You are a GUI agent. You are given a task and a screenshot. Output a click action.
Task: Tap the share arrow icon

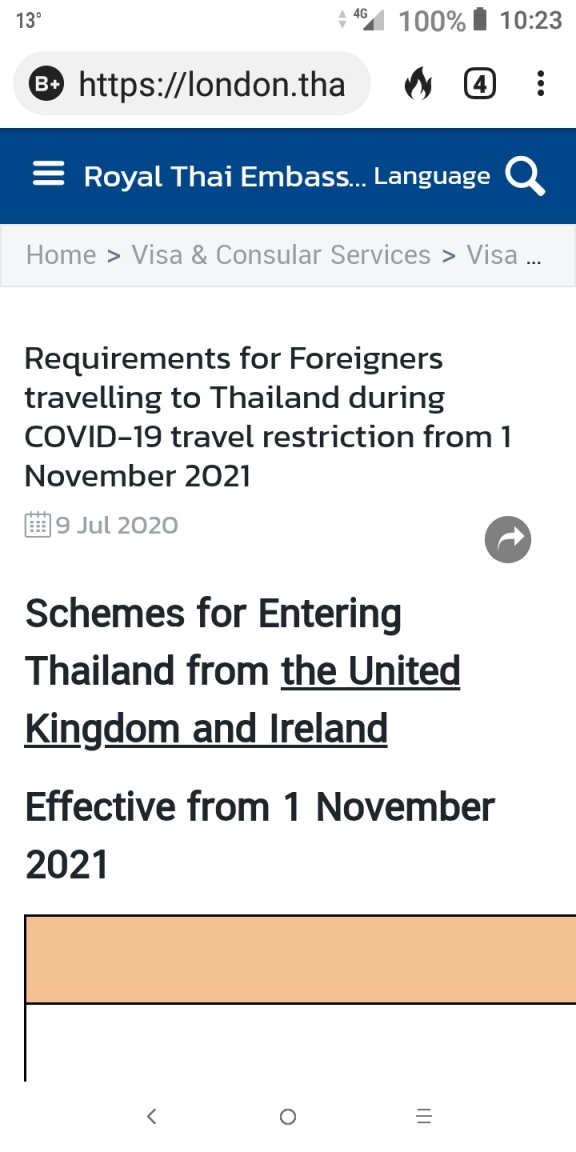[x=508, y=540]
